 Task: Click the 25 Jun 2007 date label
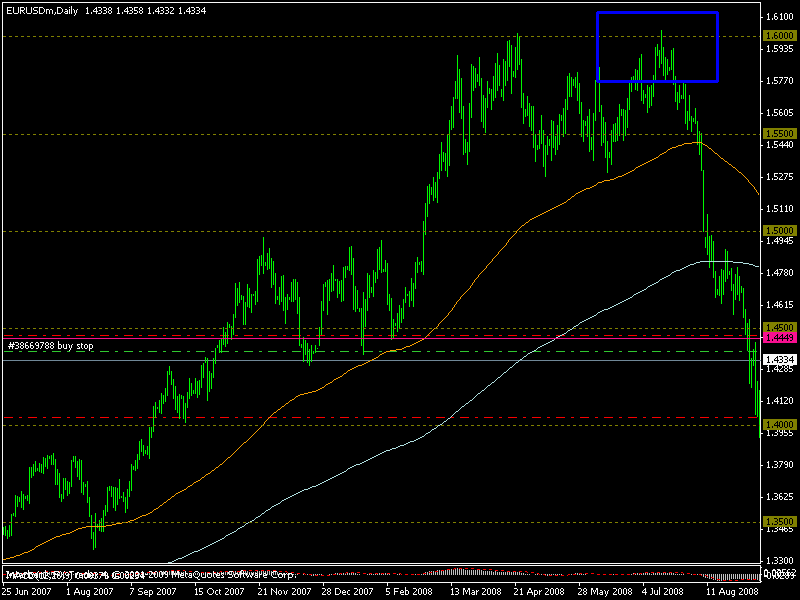click(x=27, y=591)
